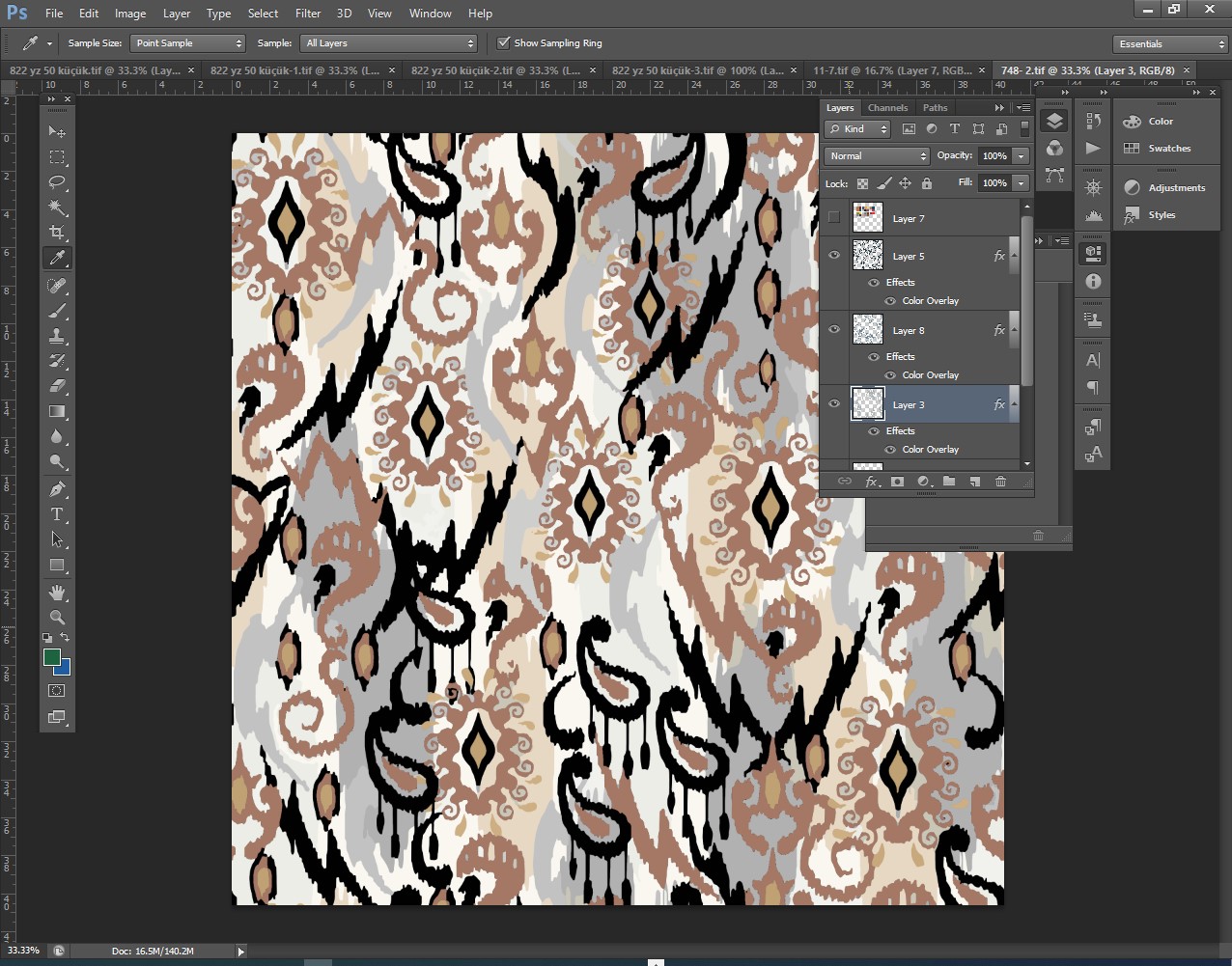
Task: Switch to the Channels tab
Action: pos(887,108)
